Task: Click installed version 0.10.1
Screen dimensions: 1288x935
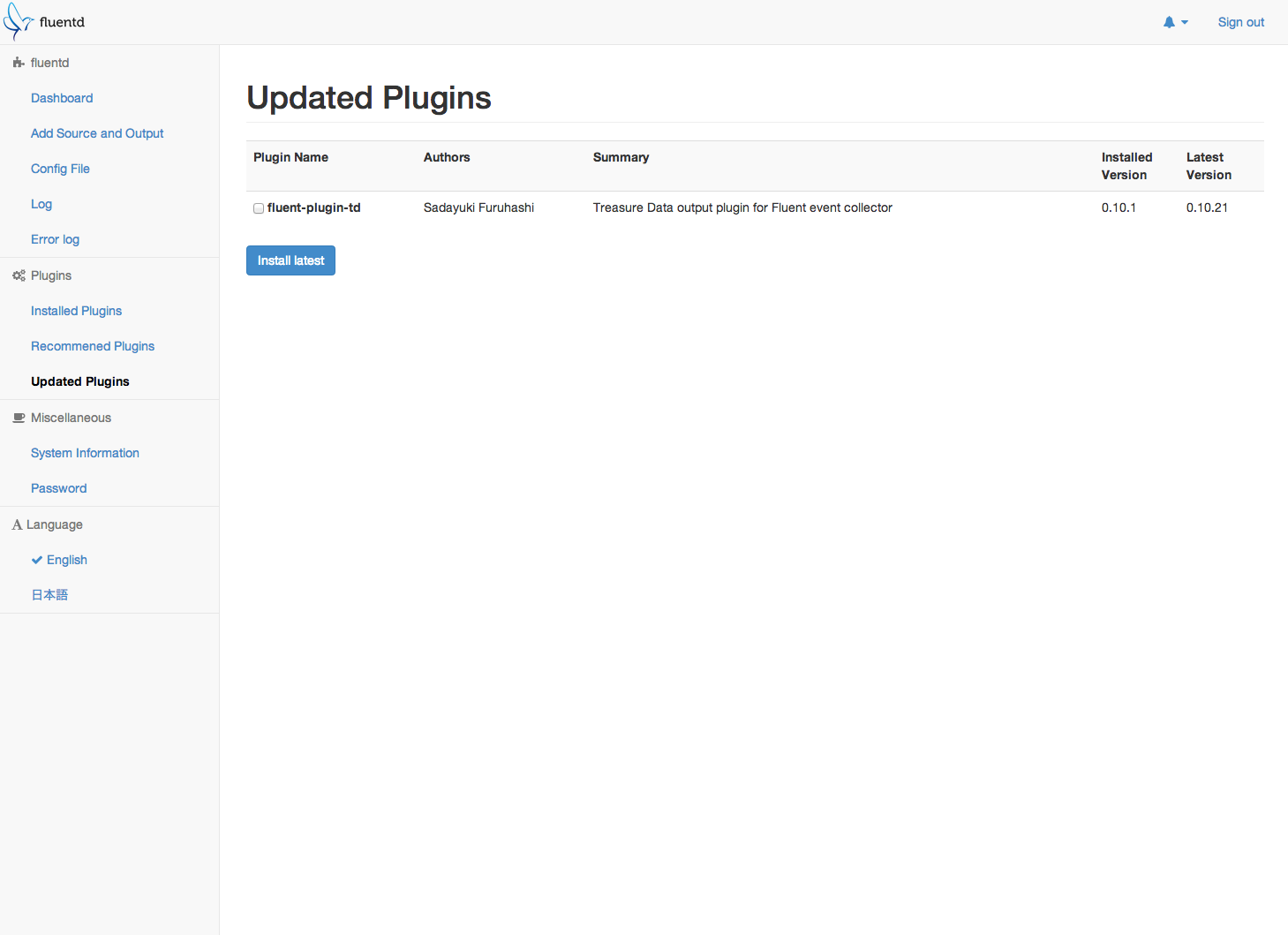Action: [1119, 207]
